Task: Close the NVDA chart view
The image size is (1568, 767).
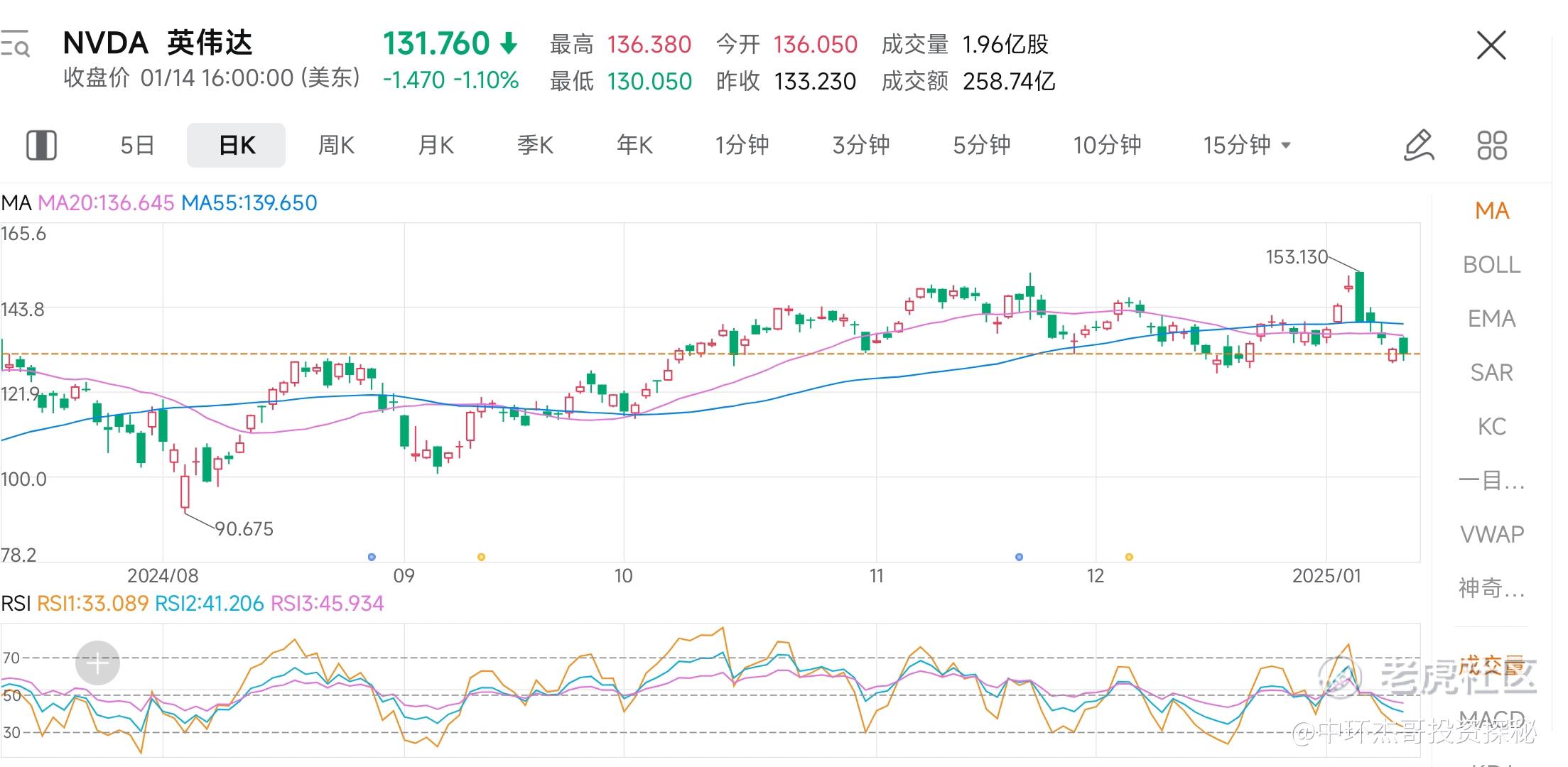Action: [1491, 45]
